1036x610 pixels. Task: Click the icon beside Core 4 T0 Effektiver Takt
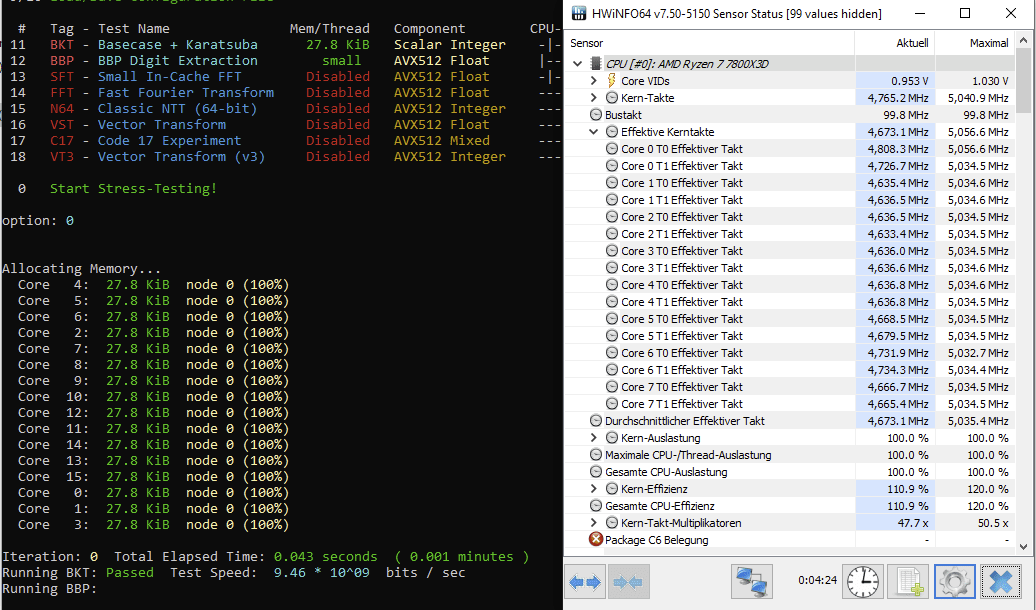pos(612,285)
